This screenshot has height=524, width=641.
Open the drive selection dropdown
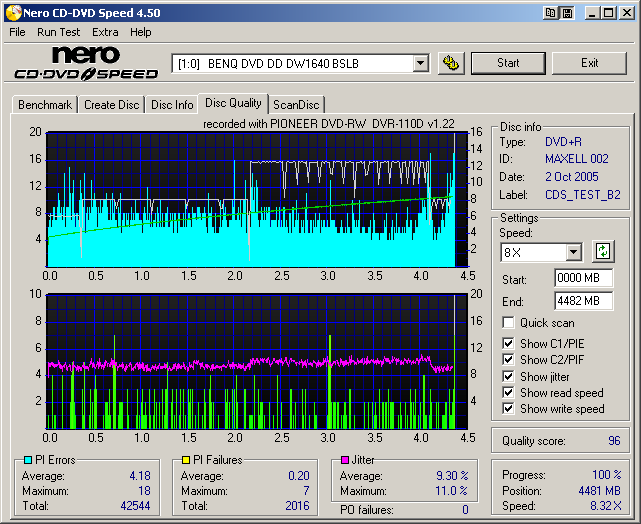[420, 63]
